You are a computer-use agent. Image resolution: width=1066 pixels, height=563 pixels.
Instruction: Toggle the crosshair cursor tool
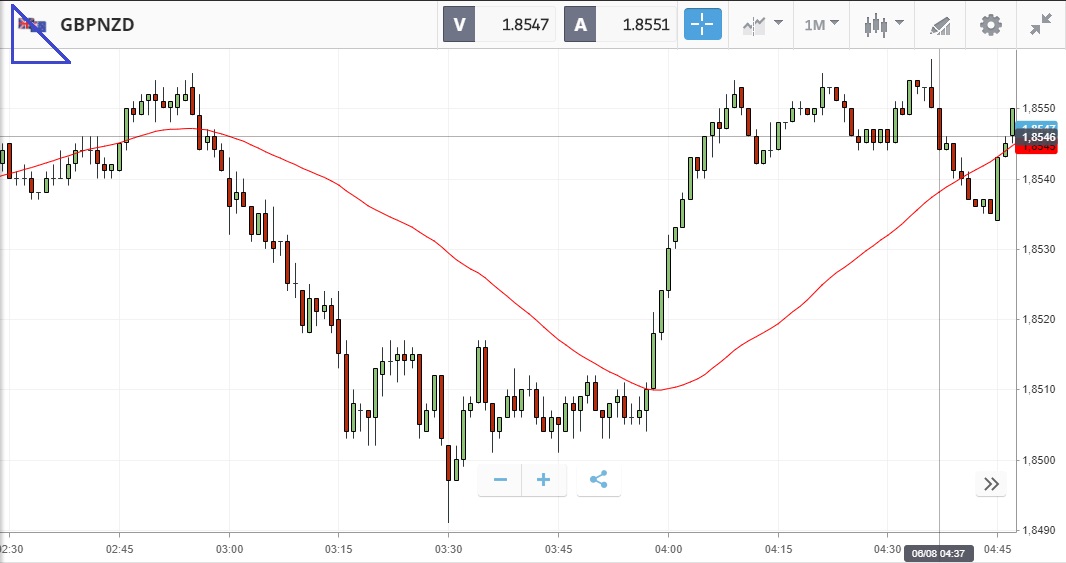pyautogui.click(x=703, y=24)
